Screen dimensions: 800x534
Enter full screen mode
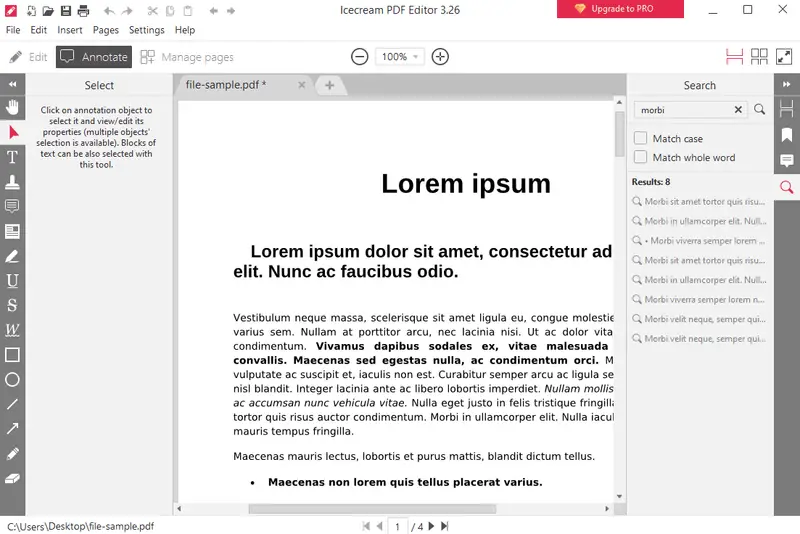(x=784, y=57)
